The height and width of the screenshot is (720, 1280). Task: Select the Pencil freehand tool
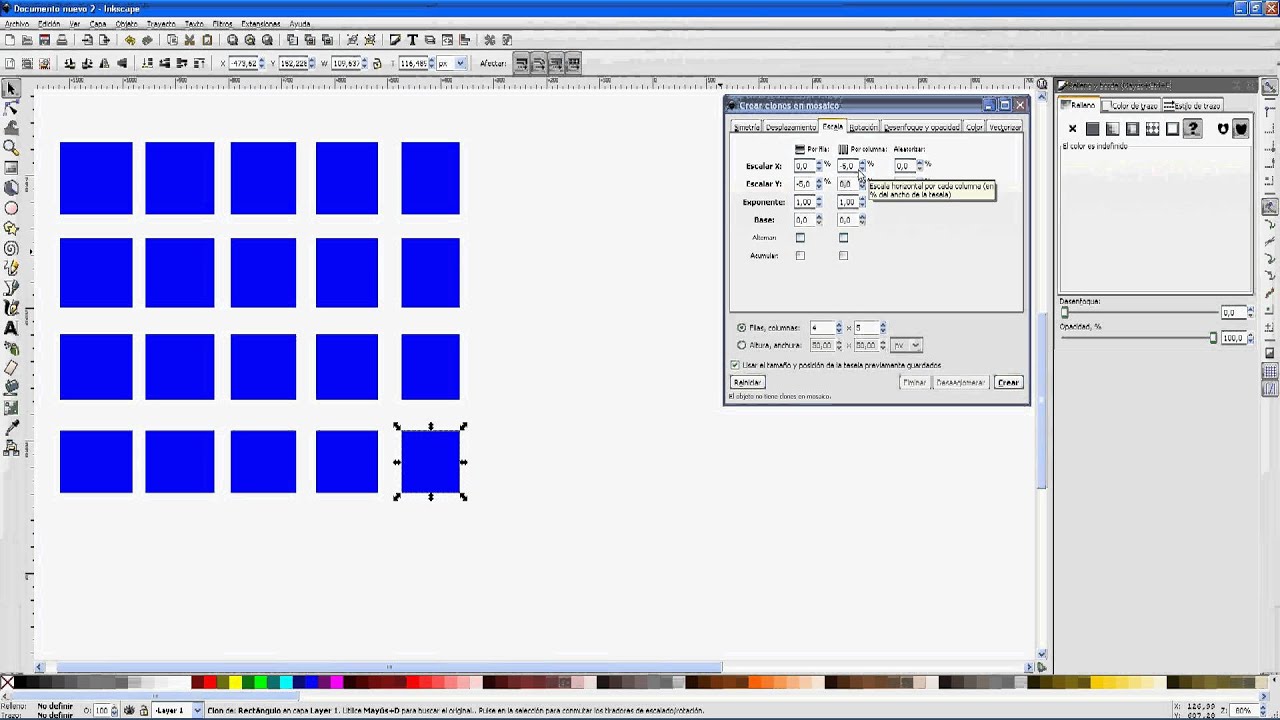(x=11, y=268)
